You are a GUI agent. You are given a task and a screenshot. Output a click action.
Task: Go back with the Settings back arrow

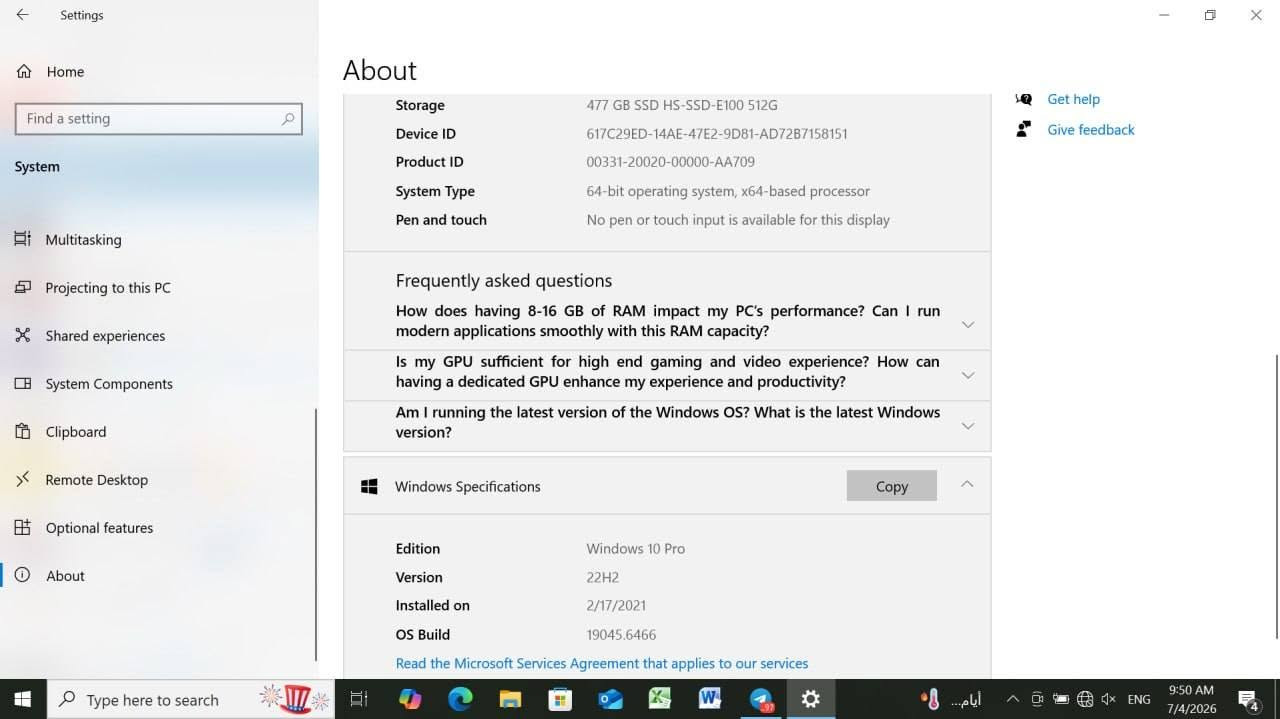point(22,15)
